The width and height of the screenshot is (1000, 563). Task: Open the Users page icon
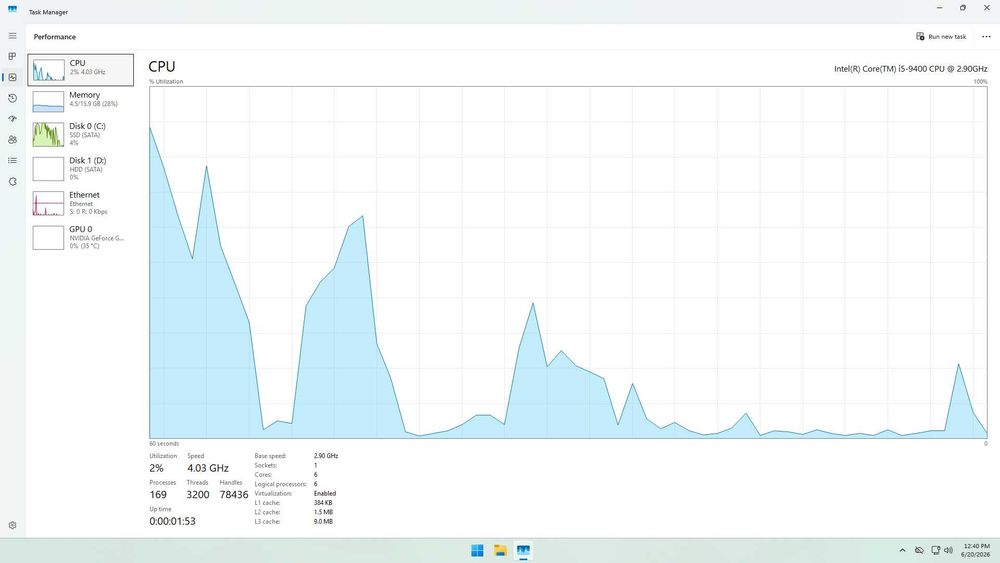tap(12, 140)
